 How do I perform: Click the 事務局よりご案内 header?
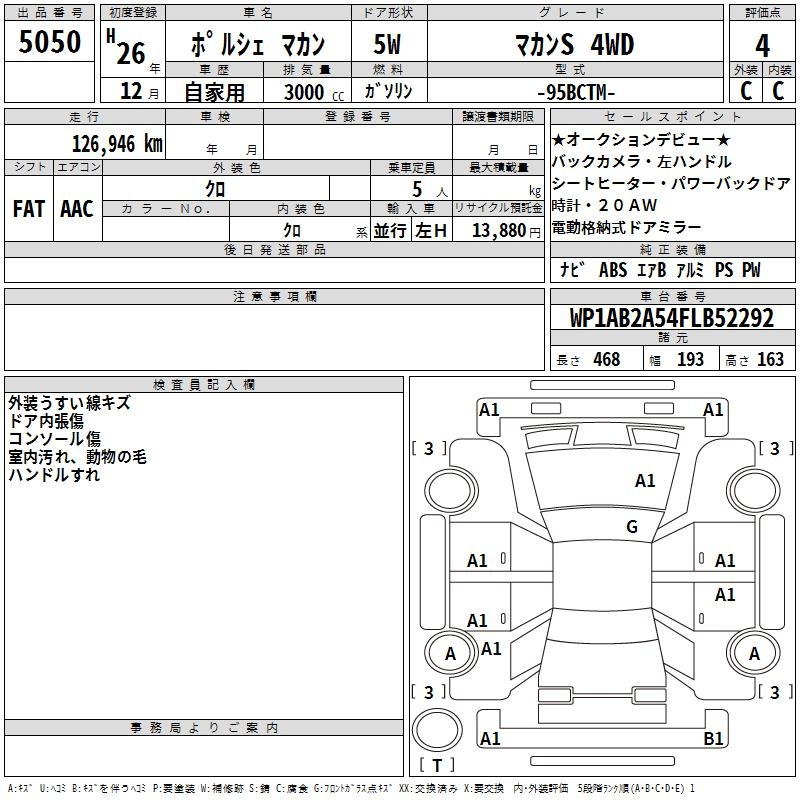(x=204, y=728)
